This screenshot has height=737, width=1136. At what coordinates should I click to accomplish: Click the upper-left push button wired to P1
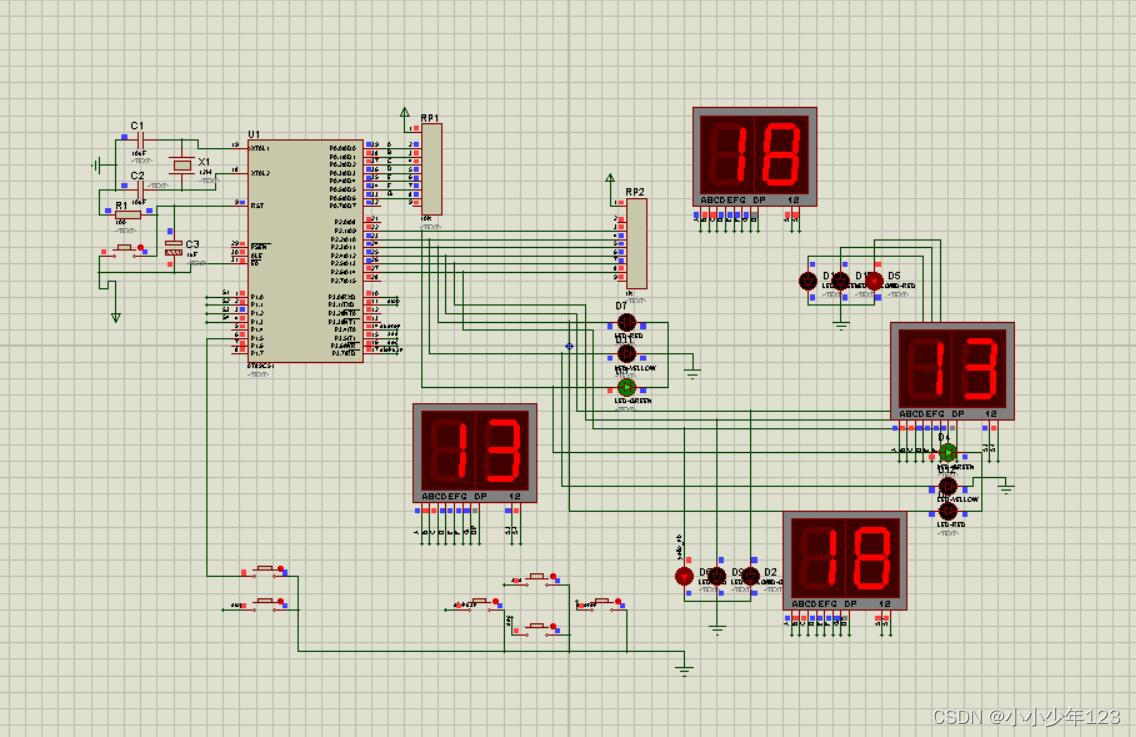click(x=264, y=570)
